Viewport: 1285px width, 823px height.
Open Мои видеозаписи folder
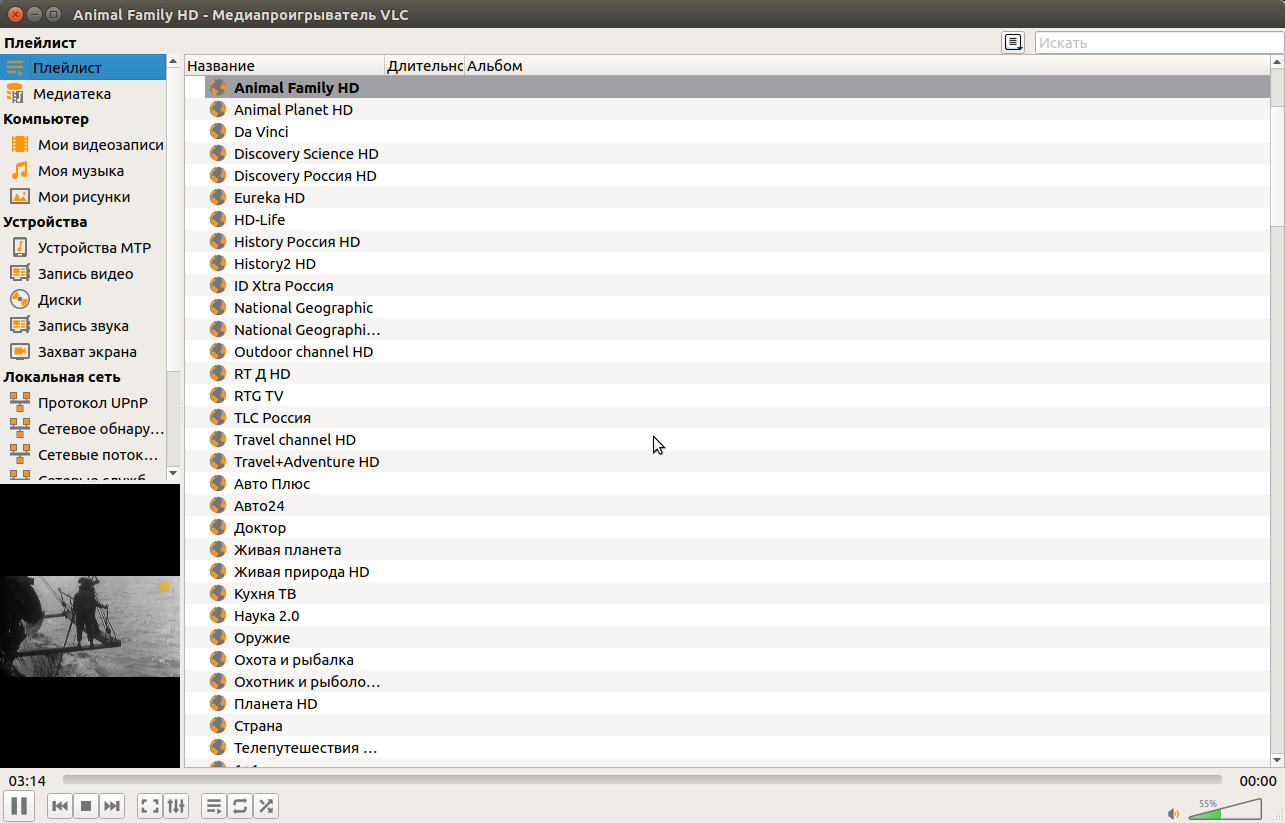[x=83, y=145]
